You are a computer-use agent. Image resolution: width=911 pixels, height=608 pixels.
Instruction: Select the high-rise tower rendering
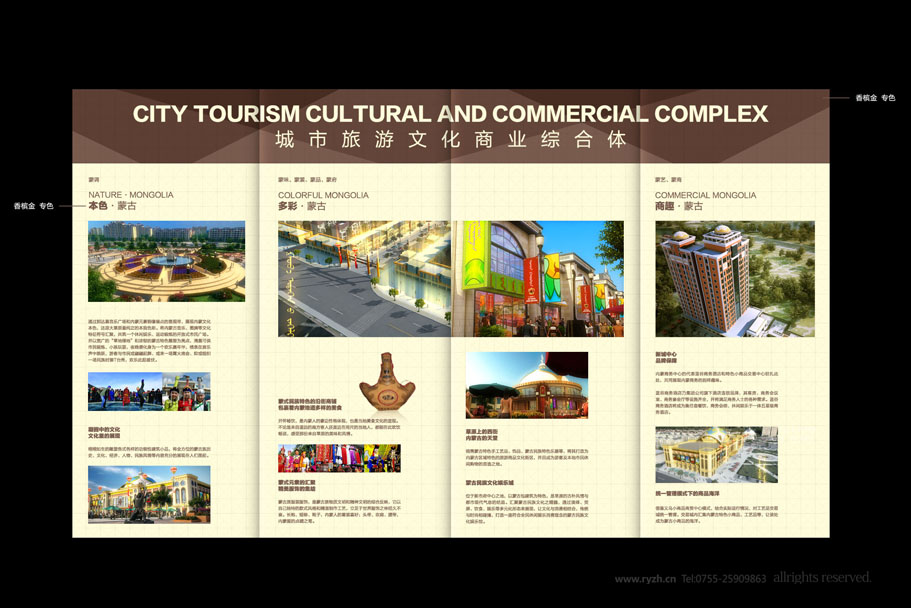(x=735, y=279)
